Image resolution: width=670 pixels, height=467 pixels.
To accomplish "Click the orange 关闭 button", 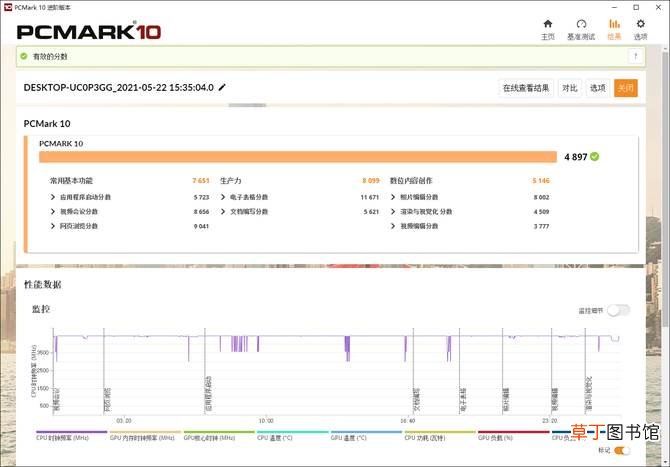I will point(626,88).
